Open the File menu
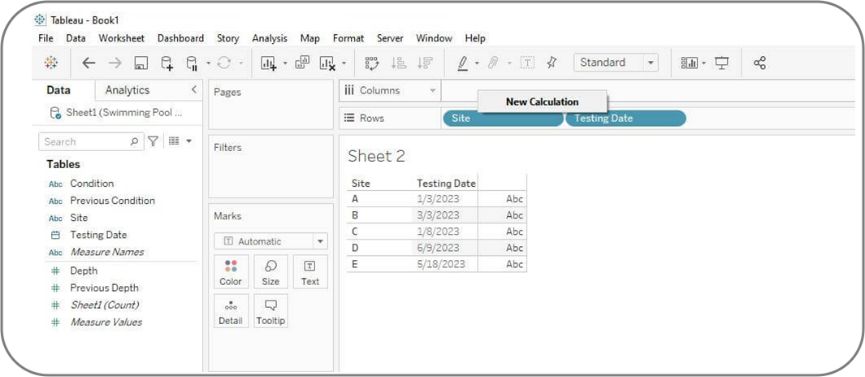 point(46,38)
